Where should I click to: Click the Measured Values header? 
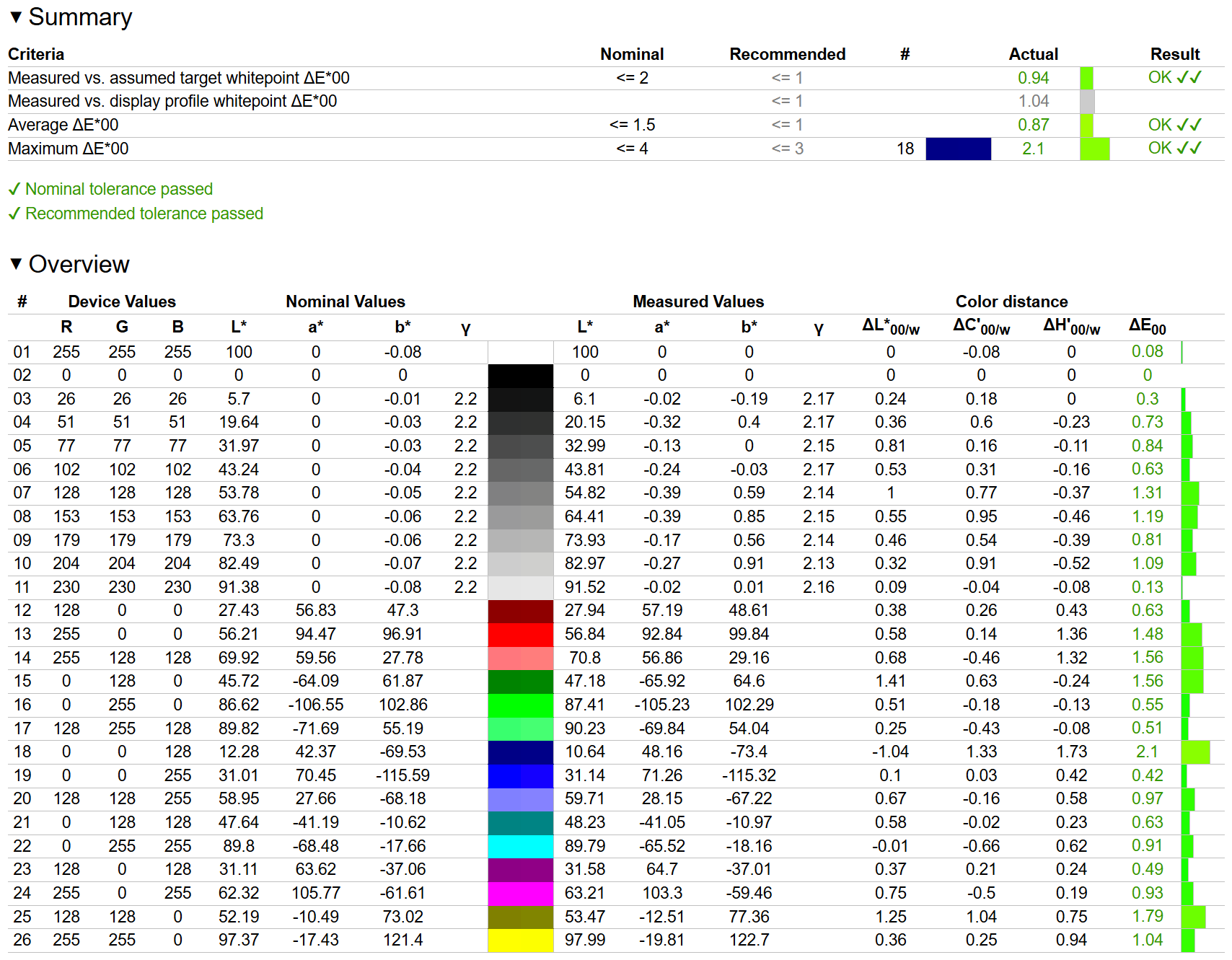click(698, 301)
